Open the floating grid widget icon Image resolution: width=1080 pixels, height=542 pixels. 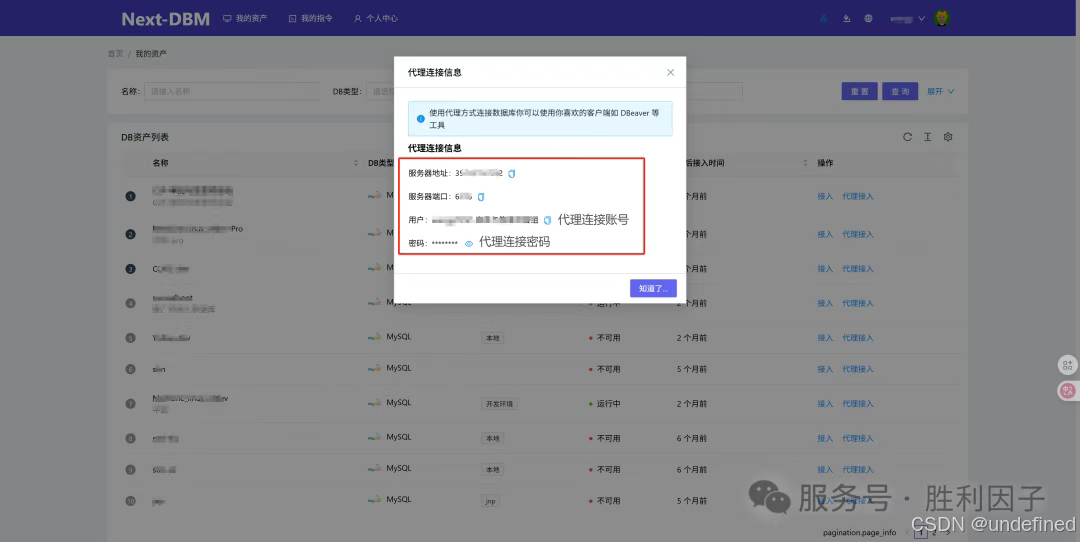click(x=1068, y=365)
